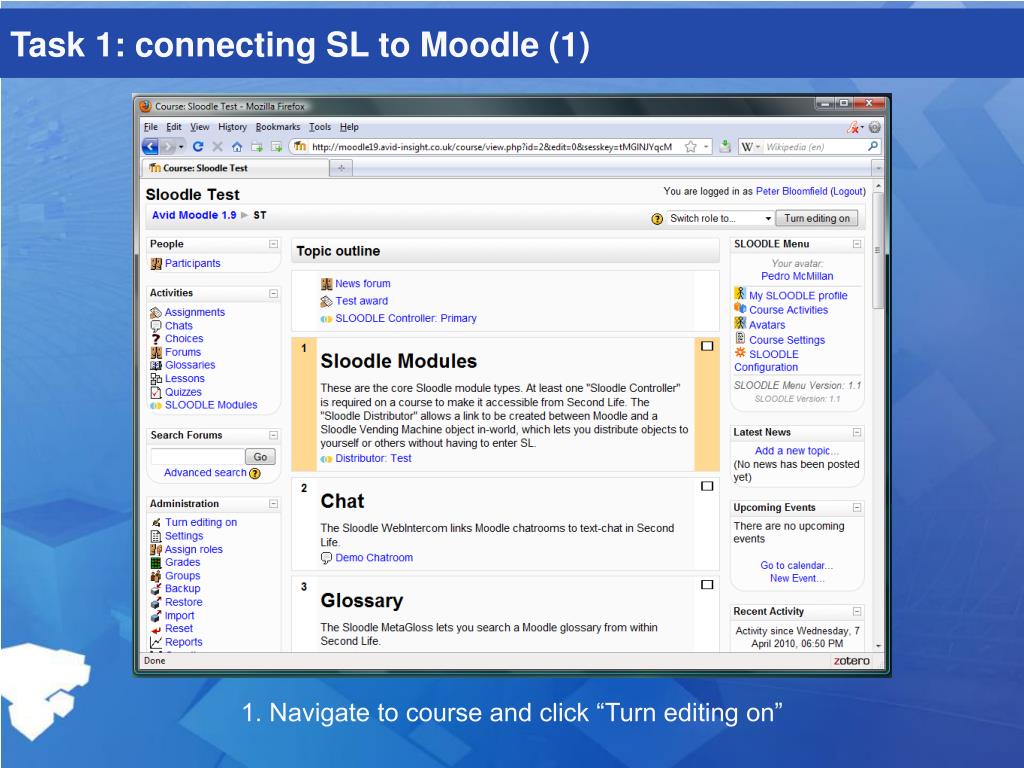Click the Course Activities icon in SLOODLE Menu
The image size is (1024, 768).
(x=740, y=308)
